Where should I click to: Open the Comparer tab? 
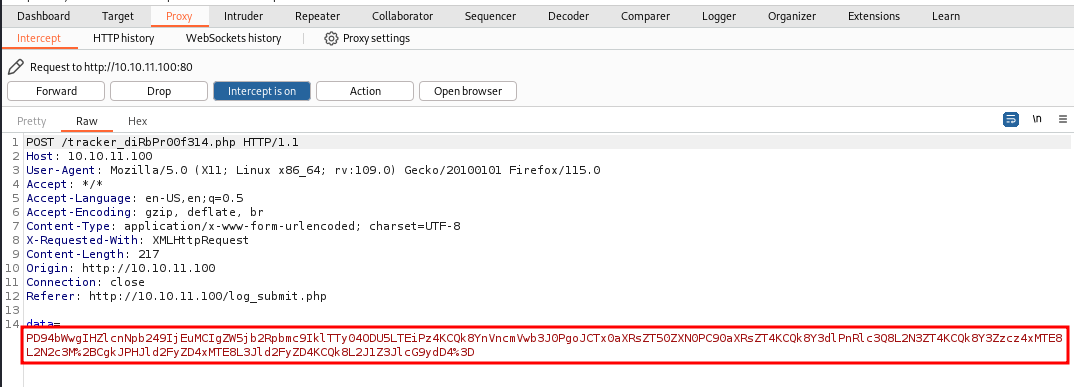pyautogui.click(x=645, y=16)
